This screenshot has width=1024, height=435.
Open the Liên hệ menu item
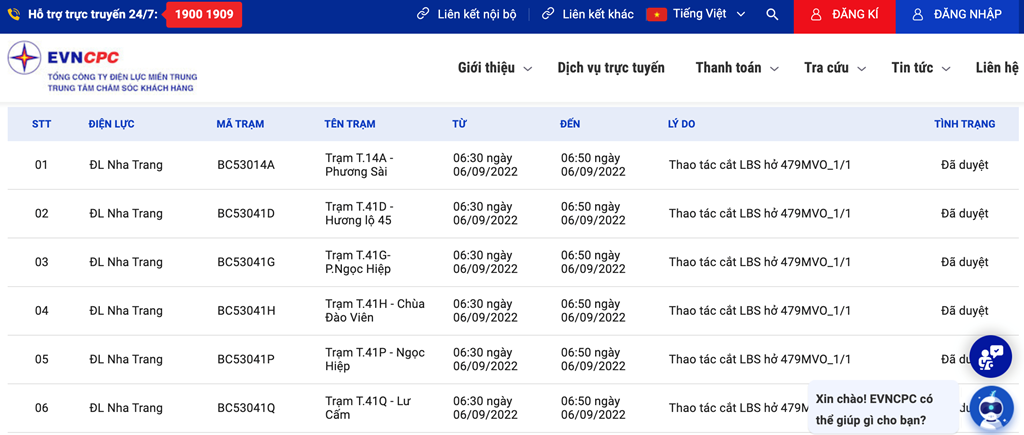(x=997, y=68)
